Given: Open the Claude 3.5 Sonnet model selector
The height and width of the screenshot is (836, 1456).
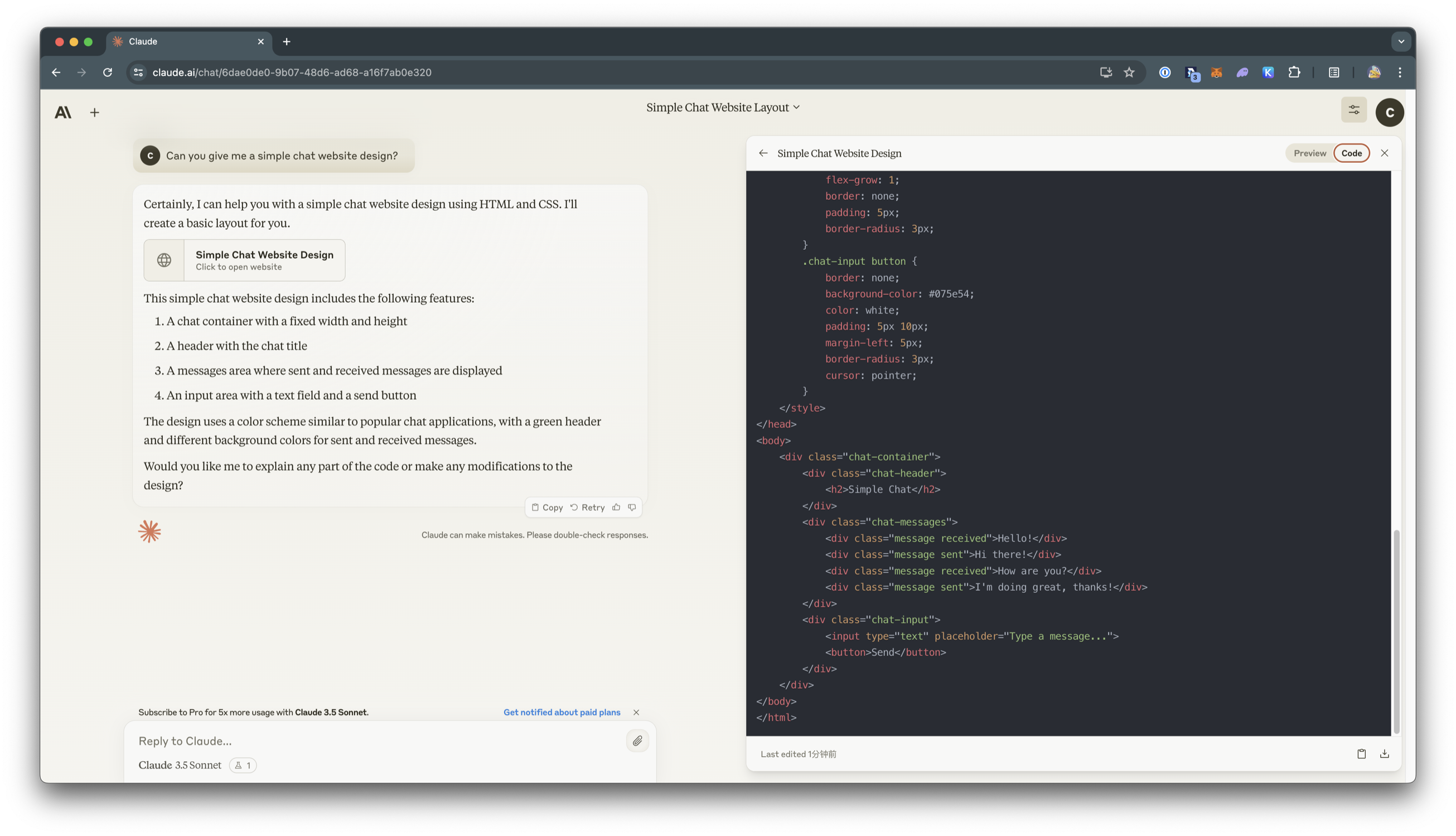Looking at the screenshot, I should pyautogui.click(x=180, y=765).
